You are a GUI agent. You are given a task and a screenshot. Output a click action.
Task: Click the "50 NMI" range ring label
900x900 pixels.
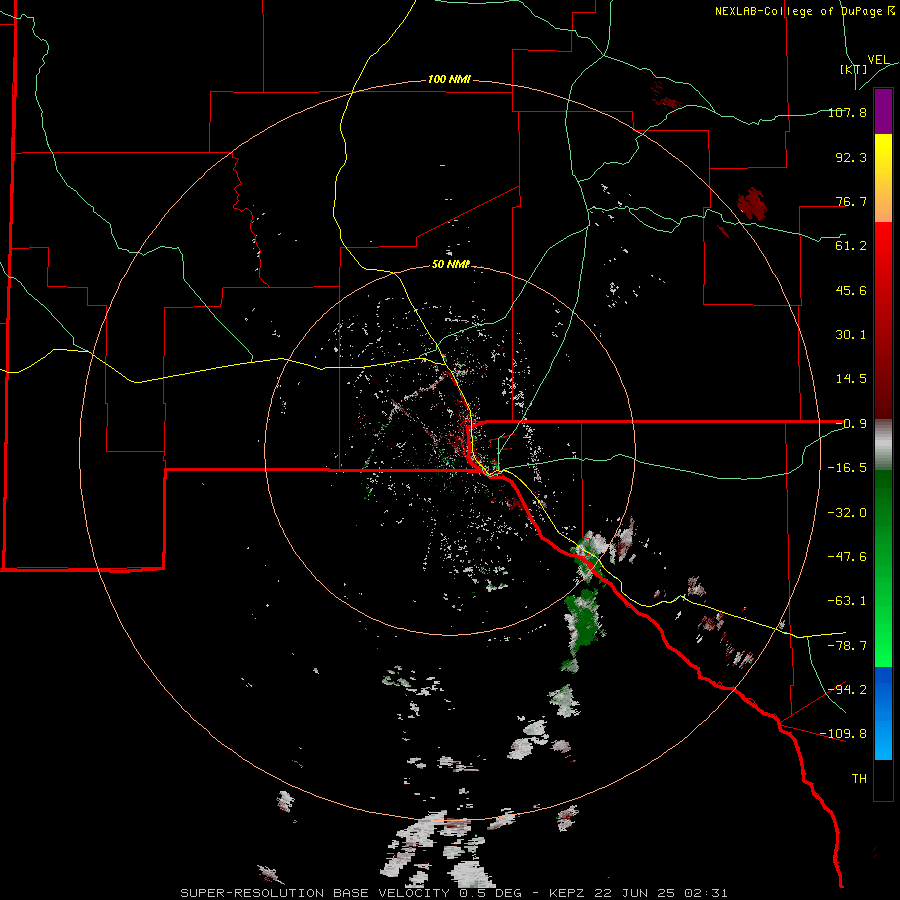tap(451, 264)
